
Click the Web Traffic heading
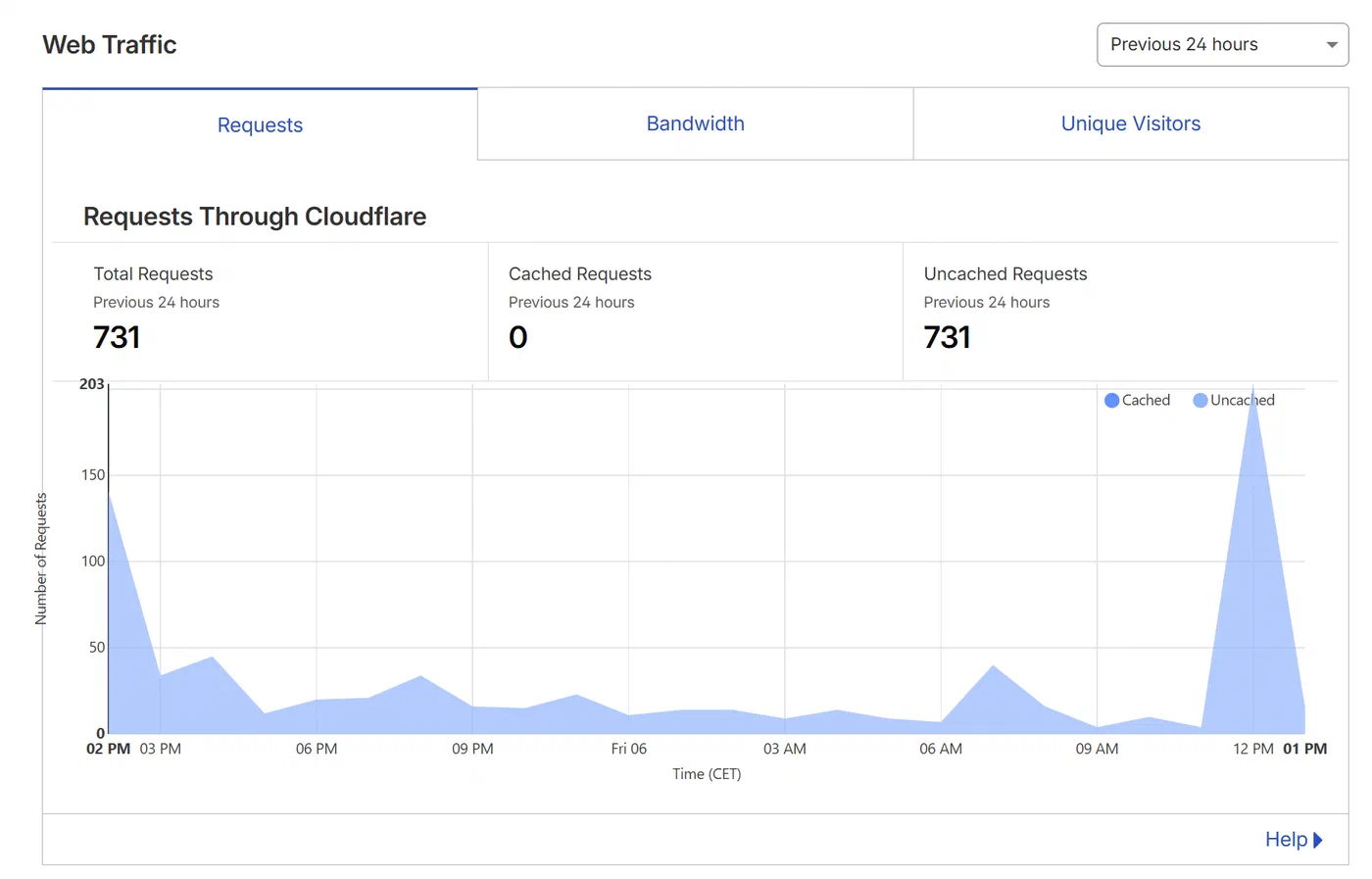click(110, 45)
